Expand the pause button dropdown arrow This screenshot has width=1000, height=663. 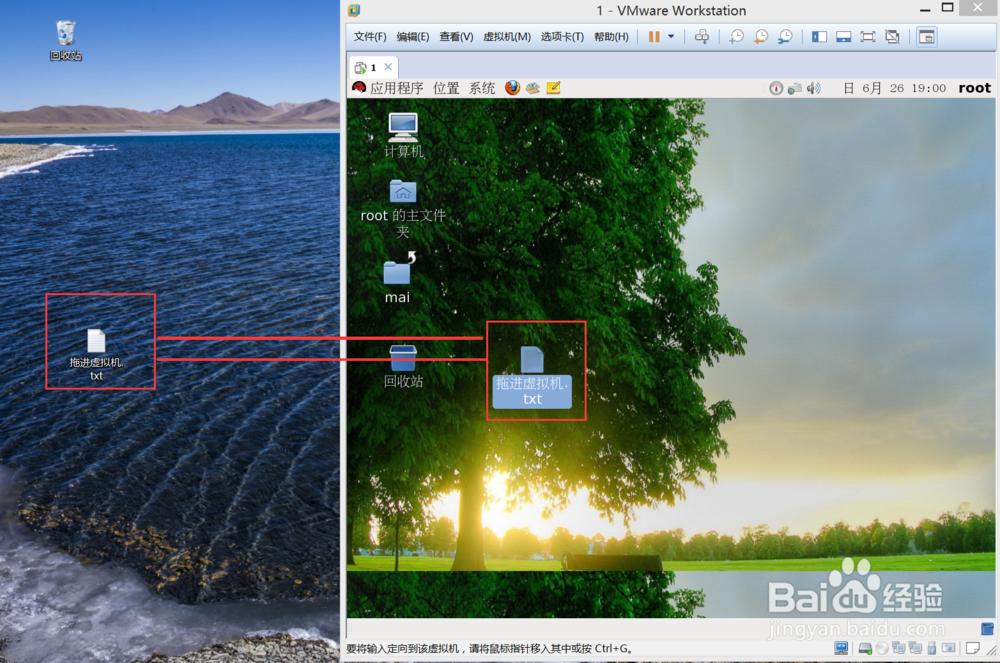pos(671,36)
